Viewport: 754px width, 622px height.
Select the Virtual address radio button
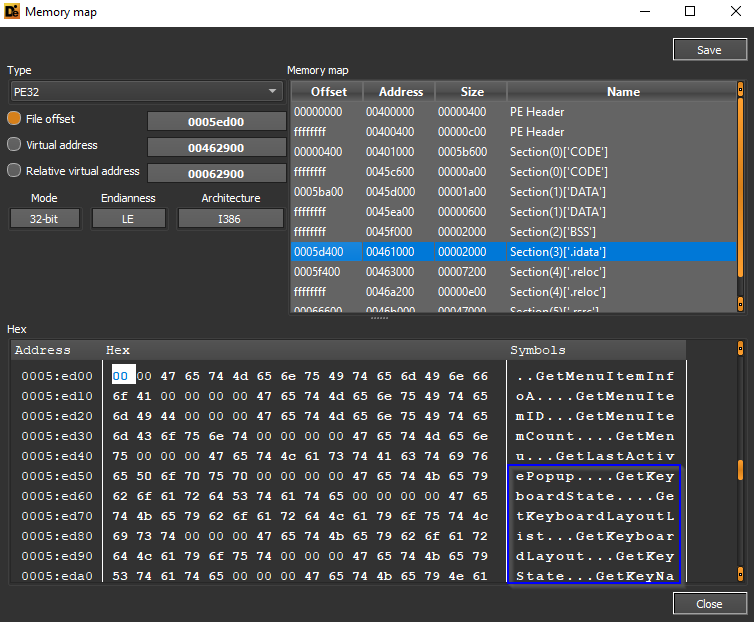click(x=14, y=145)
